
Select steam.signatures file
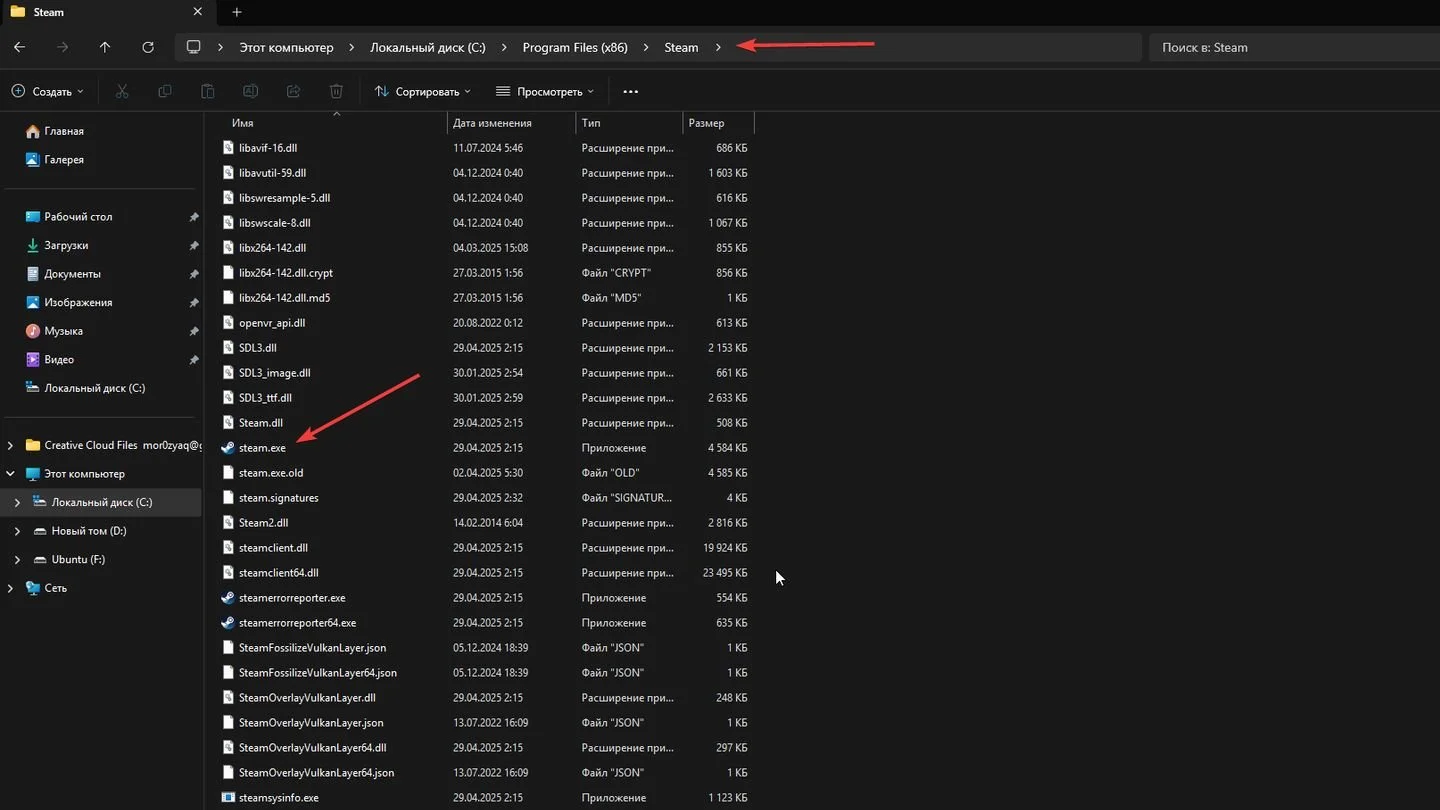click(x=278, y=498)
